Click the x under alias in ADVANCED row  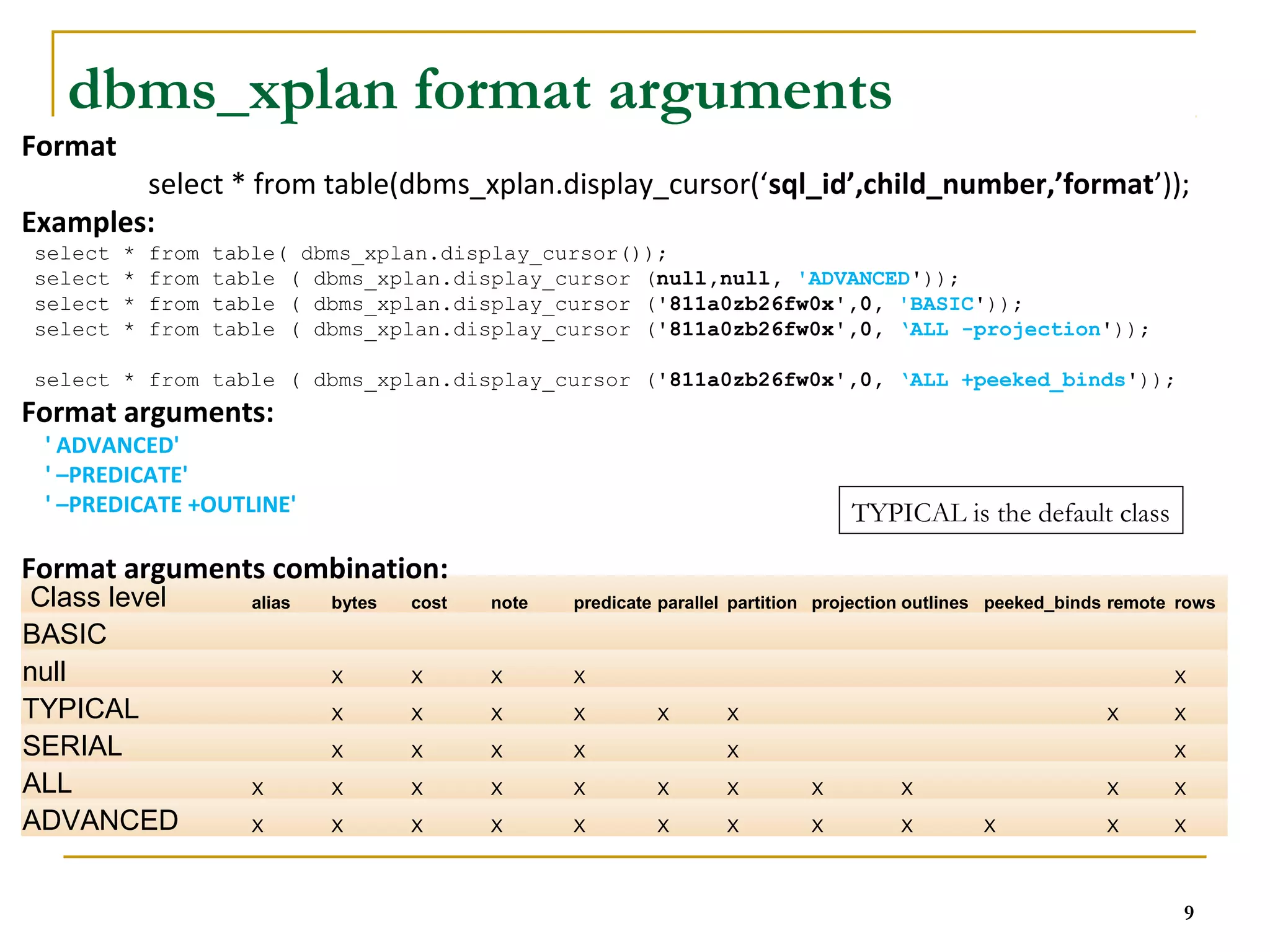[x=257, y=826]
